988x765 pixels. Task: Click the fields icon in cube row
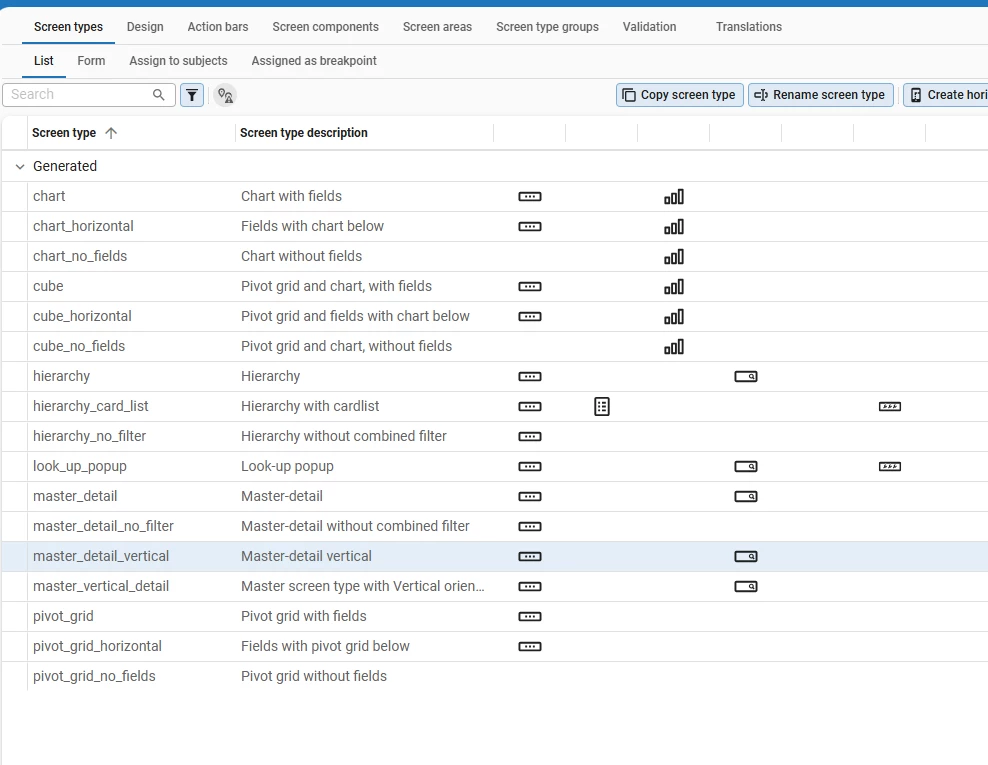tap(530, 287)
